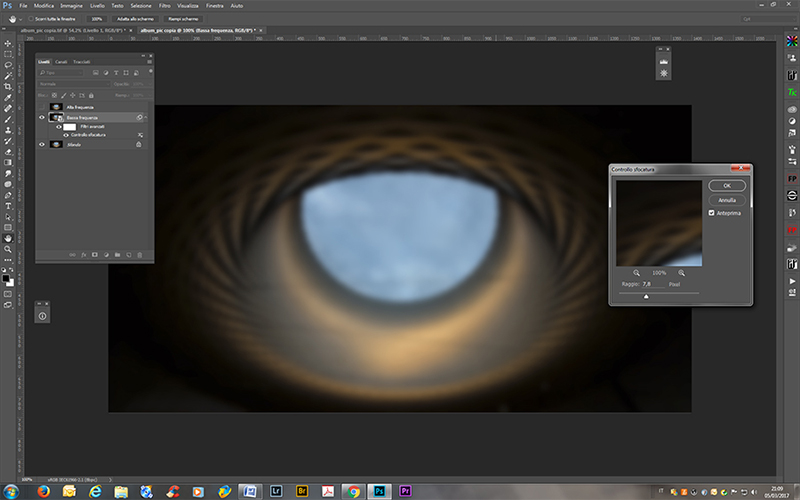Select the Lasso tool
The width and height of the screenshot is (800, 500).
pyautogui.click(x=8, y=64)
